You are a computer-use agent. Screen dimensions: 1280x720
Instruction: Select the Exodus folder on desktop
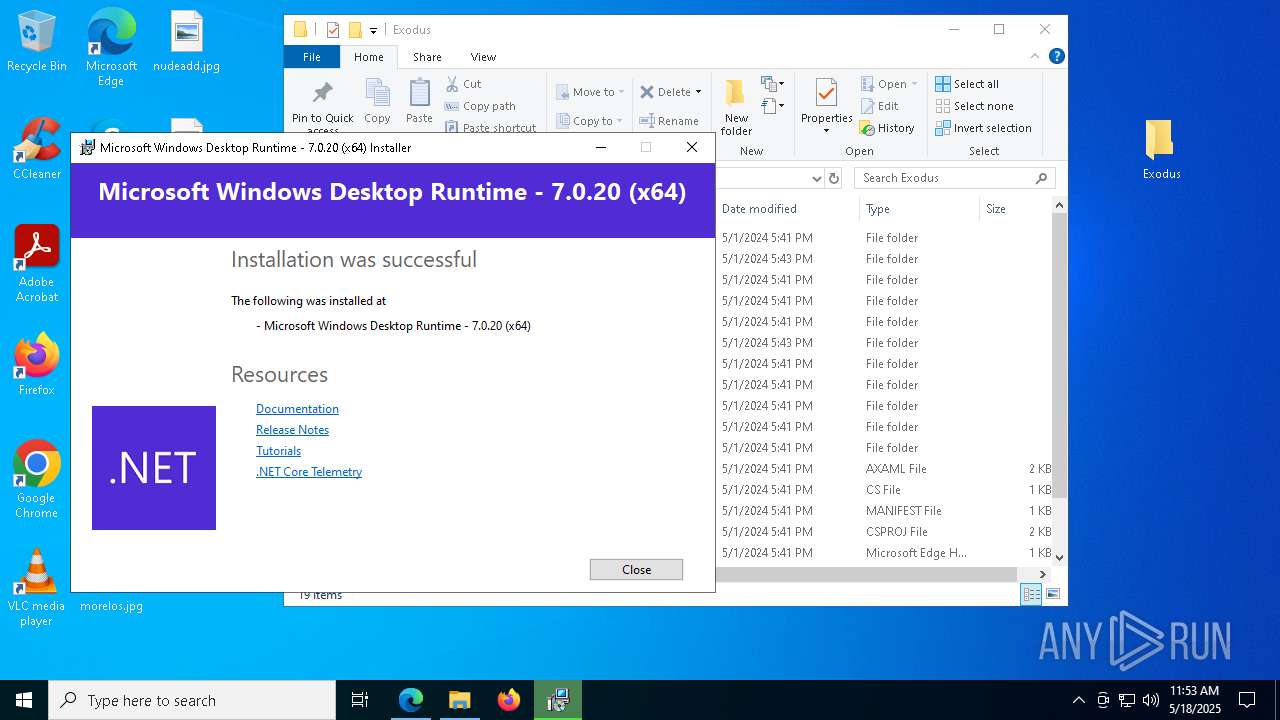[x=1161, y=150]
